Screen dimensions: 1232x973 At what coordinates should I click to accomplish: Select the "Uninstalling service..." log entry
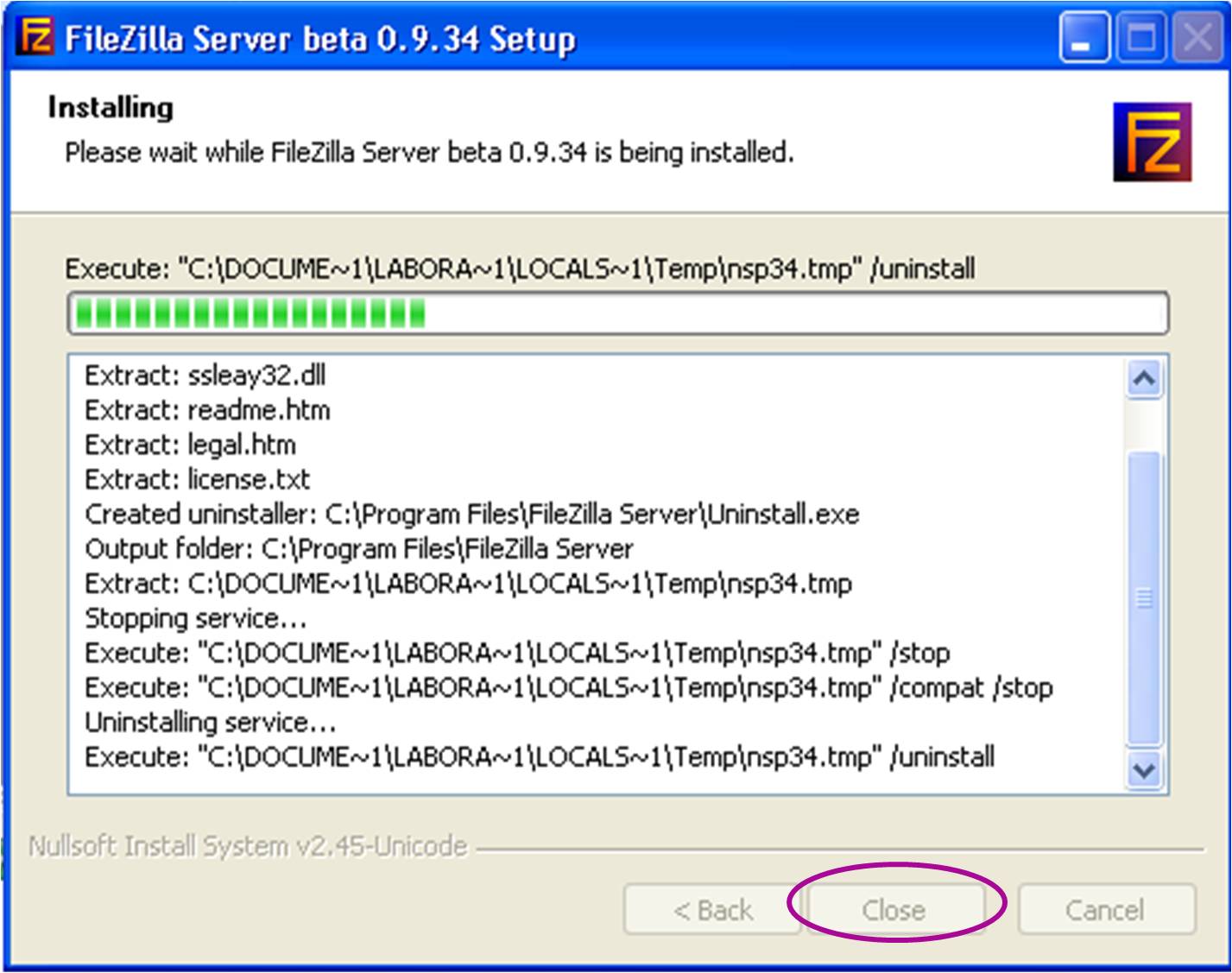(210, 722)
